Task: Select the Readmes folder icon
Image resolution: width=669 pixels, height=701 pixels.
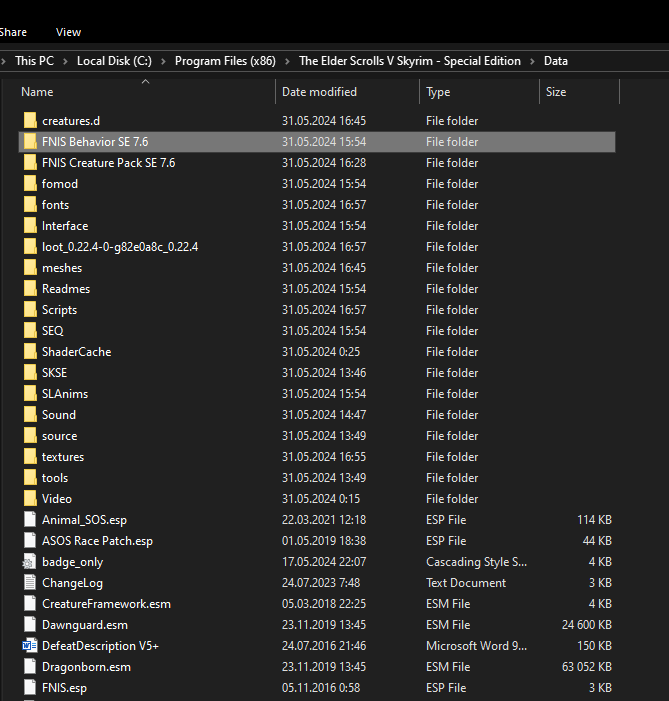Action: point(30,289)
